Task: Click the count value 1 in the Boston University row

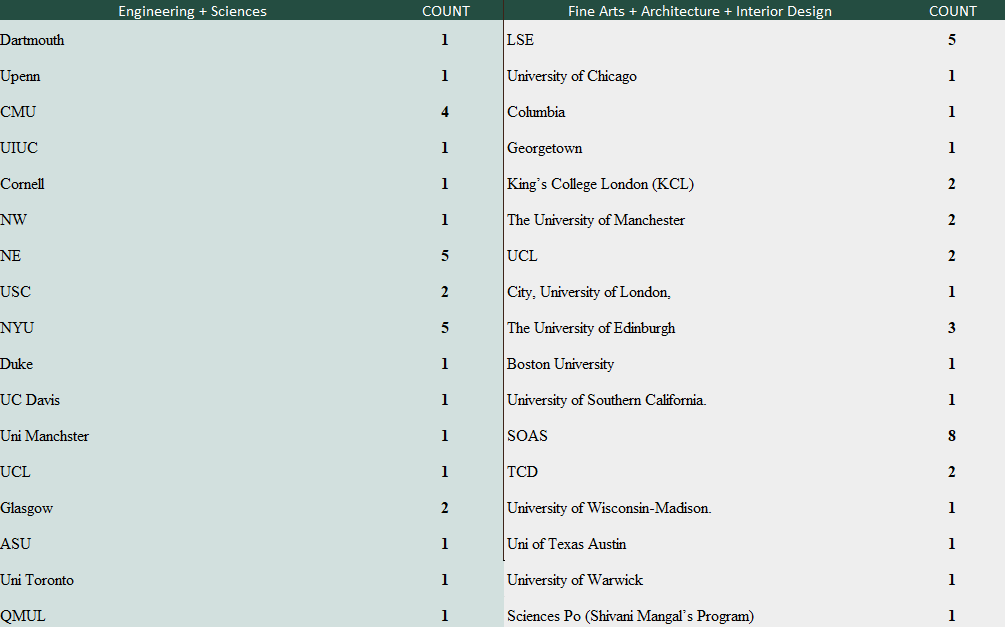Action: 952,364
